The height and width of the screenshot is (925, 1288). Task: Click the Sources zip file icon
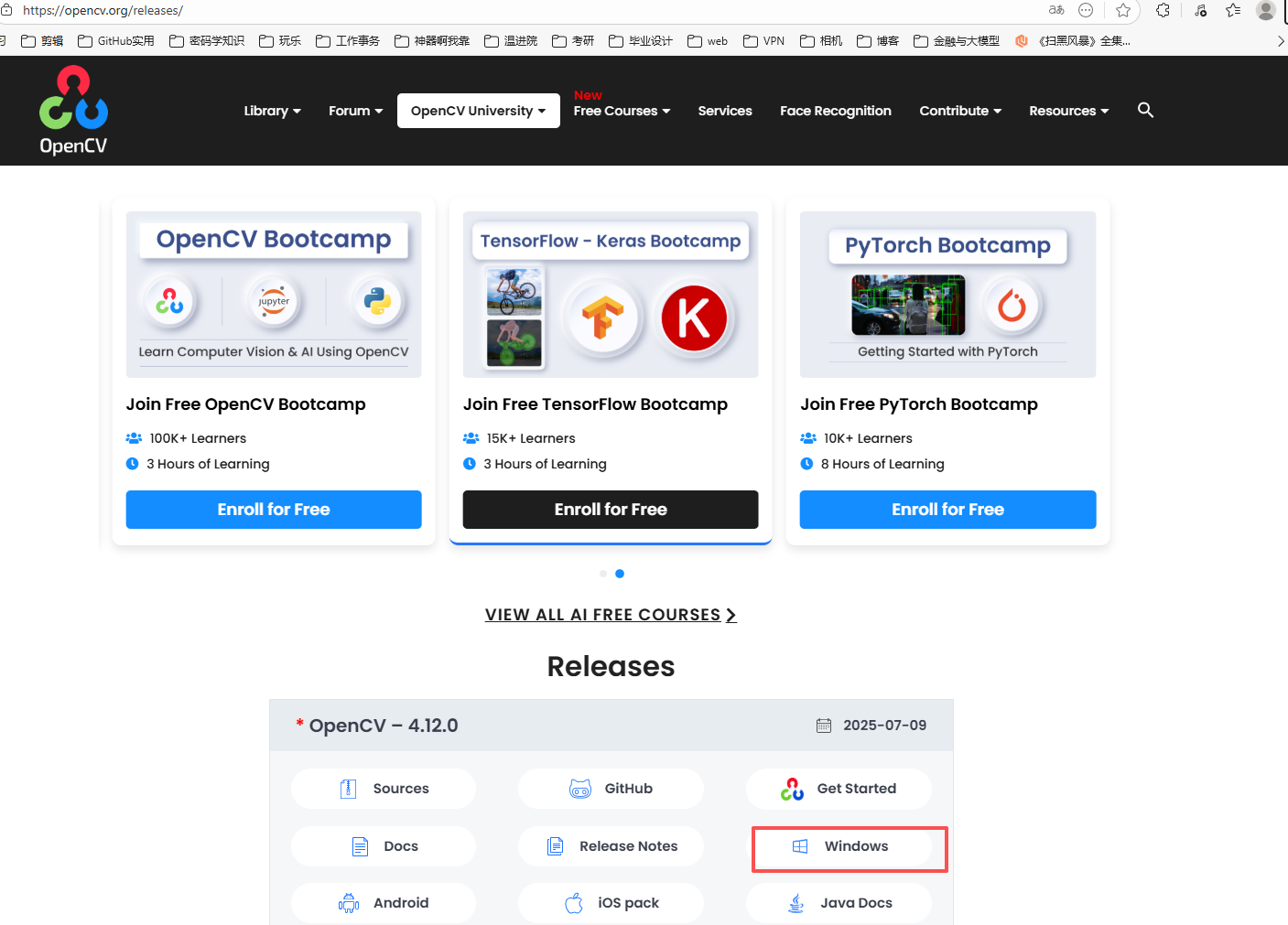click(348, 789)
